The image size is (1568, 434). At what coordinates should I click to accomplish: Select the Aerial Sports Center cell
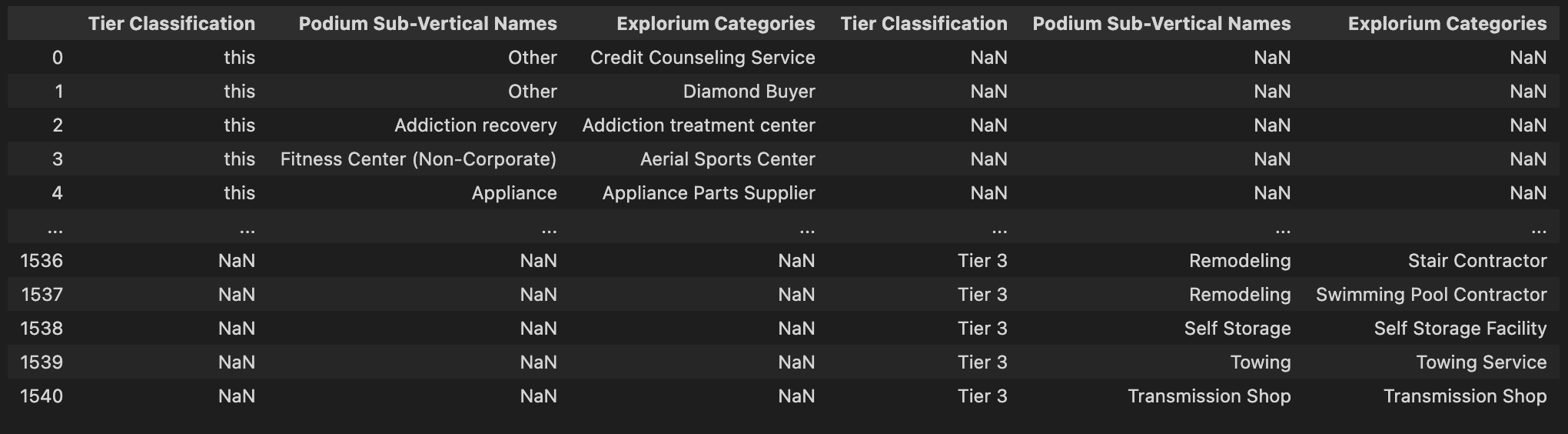coord(727,159)
